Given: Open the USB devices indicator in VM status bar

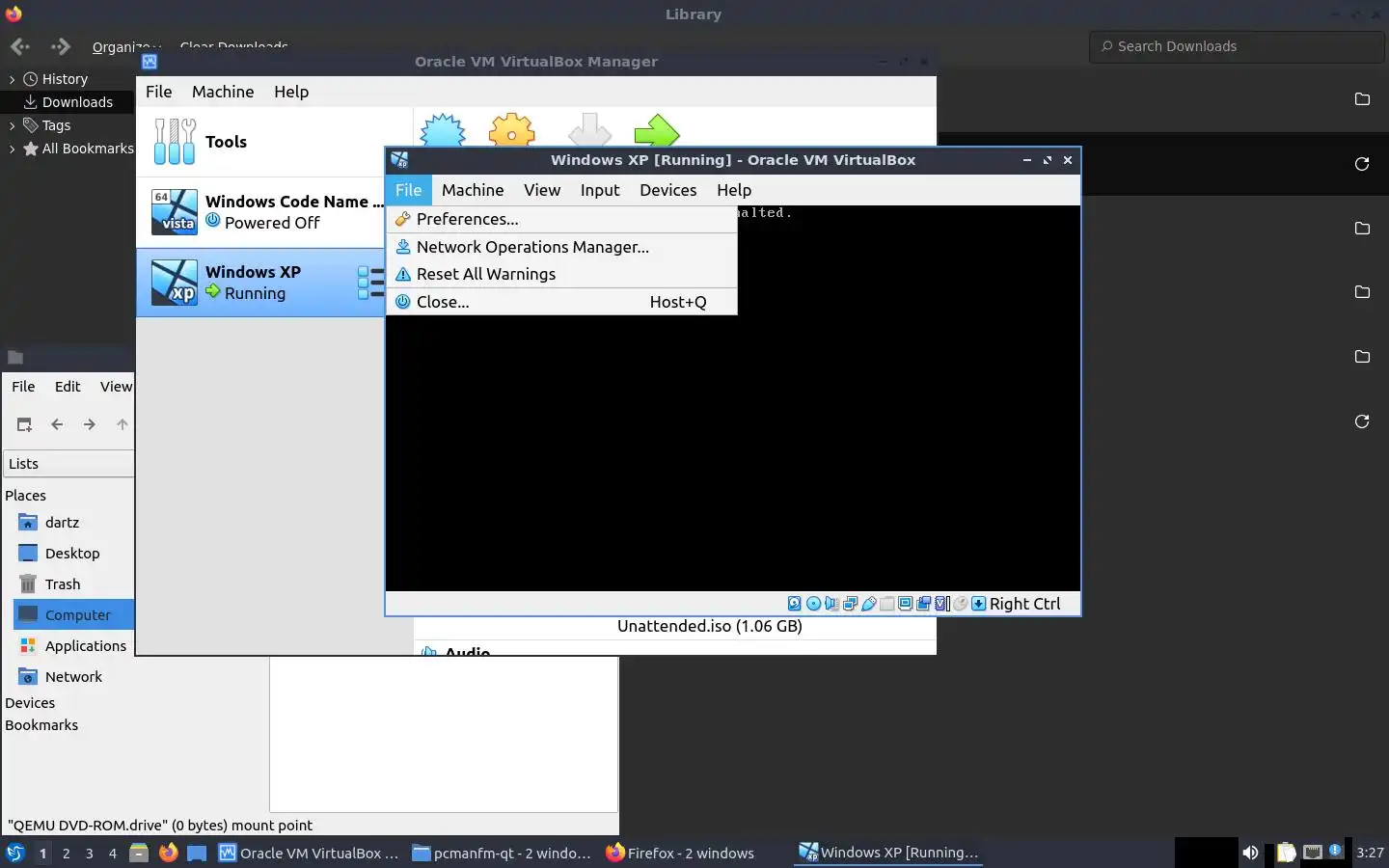Looking at the screenshot, I should click(x=868, y=604).
